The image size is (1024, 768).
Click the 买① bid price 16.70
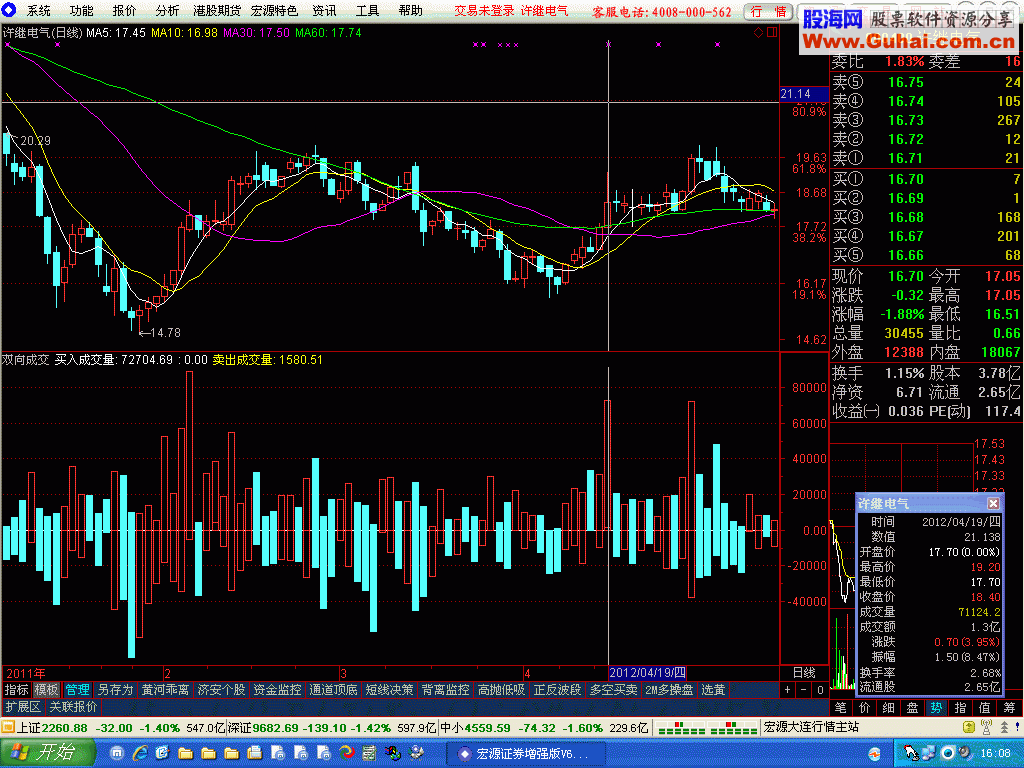click(906, 179)
